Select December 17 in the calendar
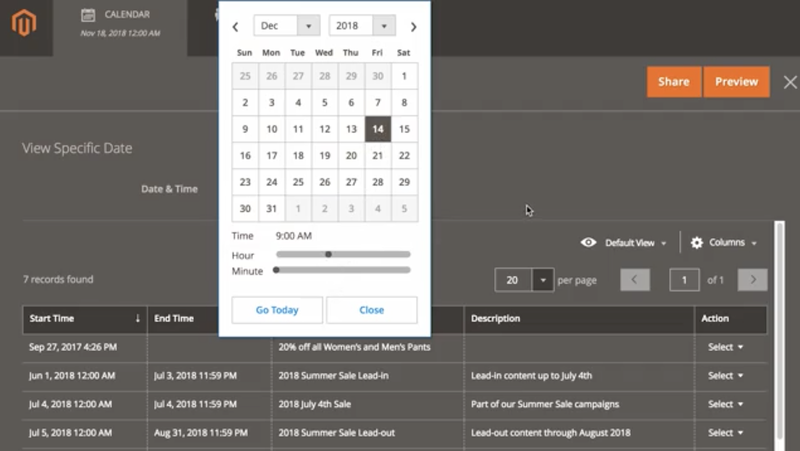The image size is (800, 451). tap(271, 156)
